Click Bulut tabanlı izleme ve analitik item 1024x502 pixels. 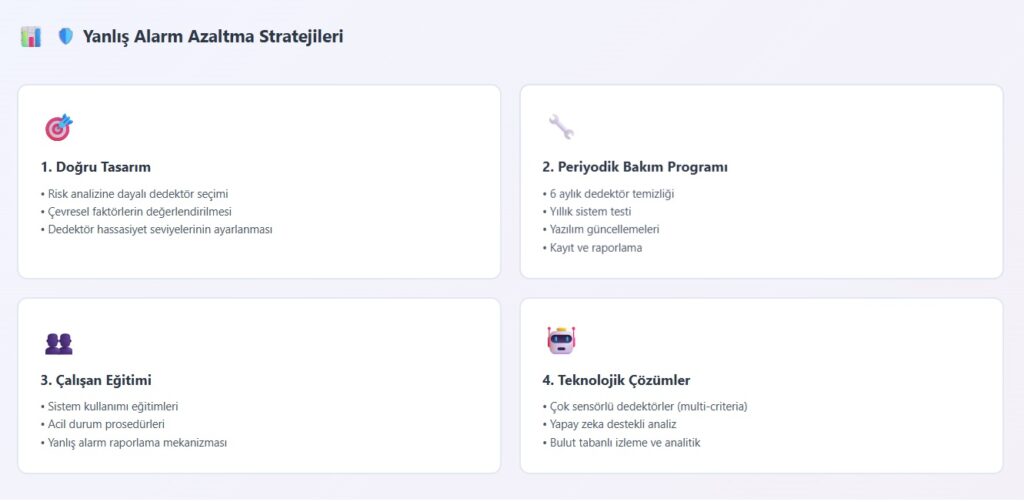[x=624, y=442]
